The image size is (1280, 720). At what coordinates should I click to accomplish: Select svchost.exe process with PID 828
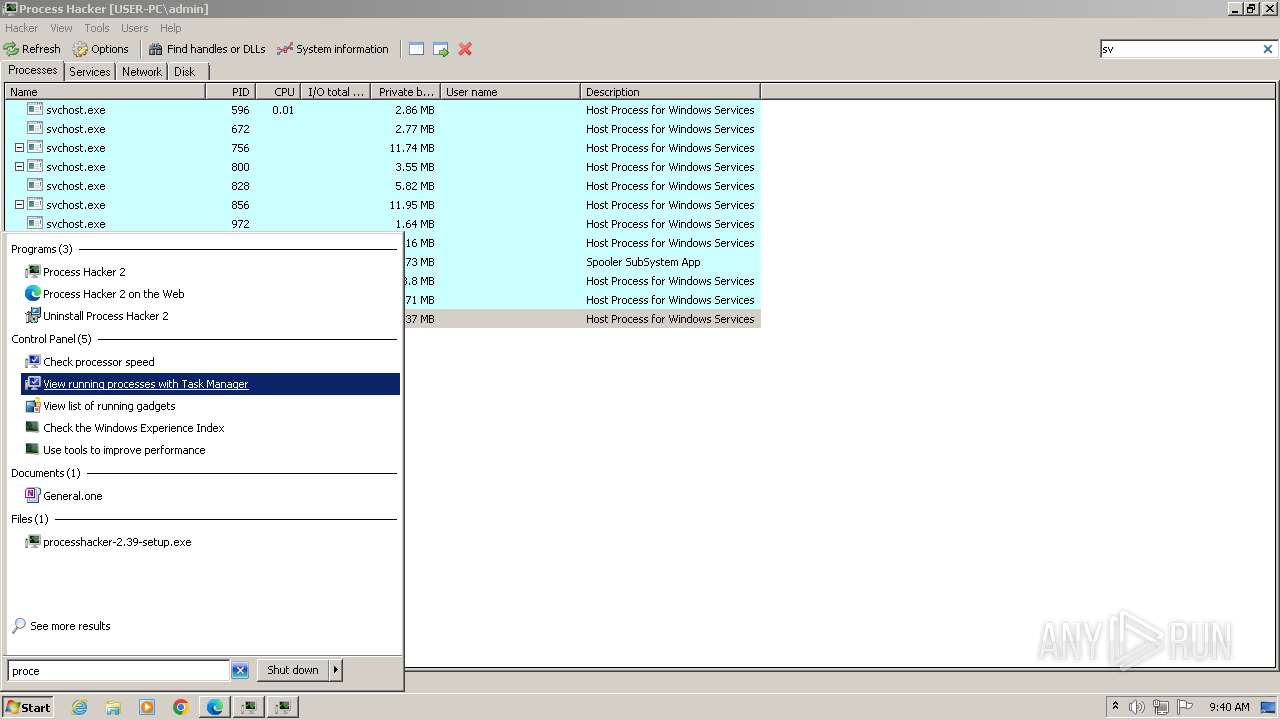[x=382, y=186]
